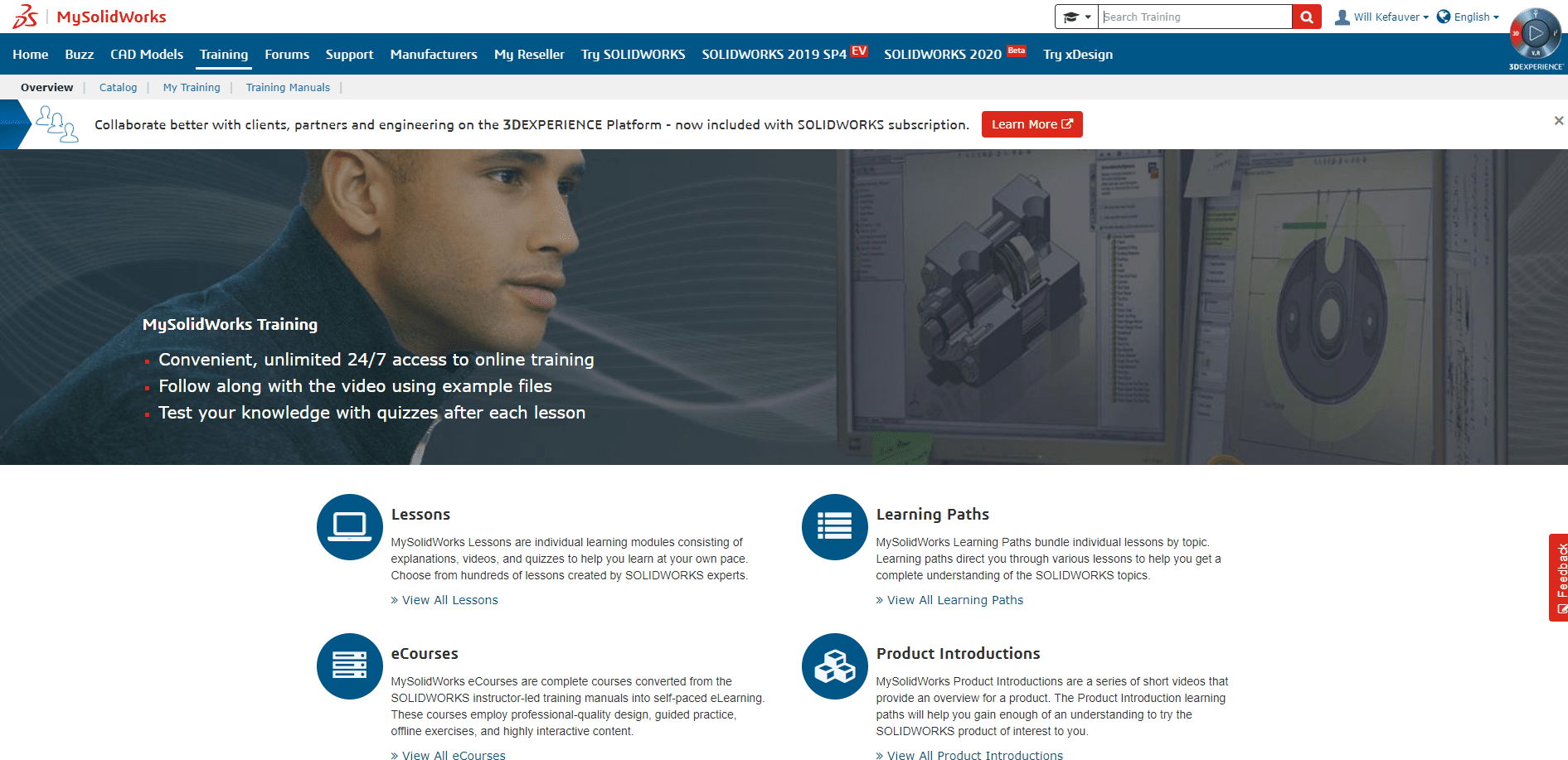Image resolution: width=1568 pixels, height=760 pixels.
Task: Click the Learn More button in banner
Action: pos(1032,124)
